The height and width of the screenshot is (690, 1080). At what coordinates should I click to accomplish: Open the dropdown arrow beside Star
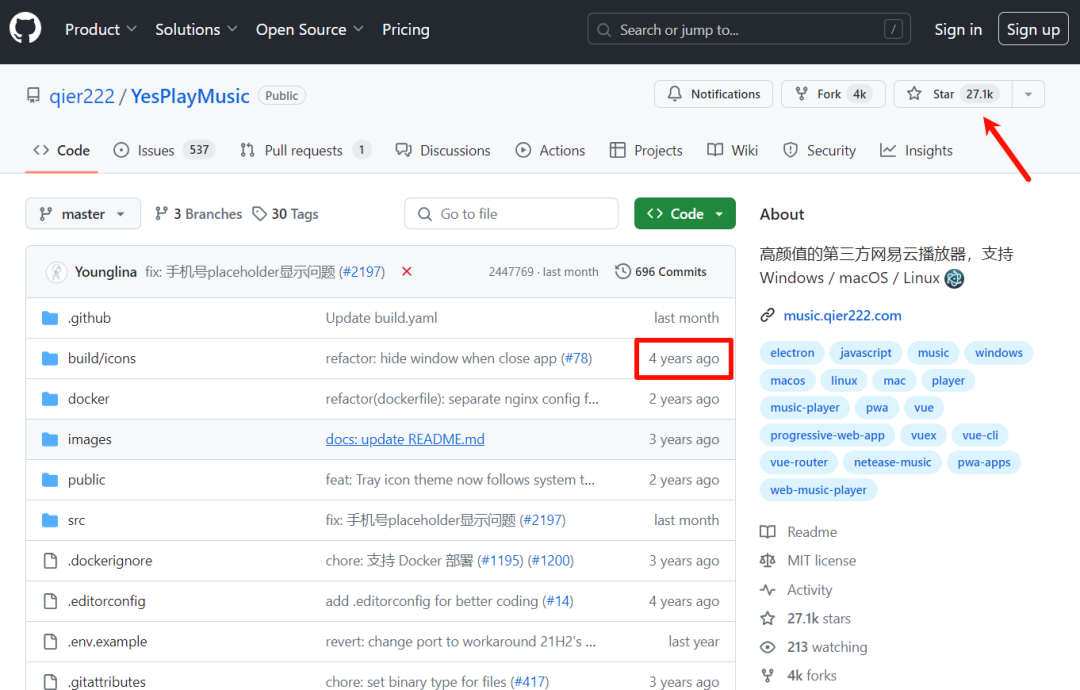point(1028,94)
